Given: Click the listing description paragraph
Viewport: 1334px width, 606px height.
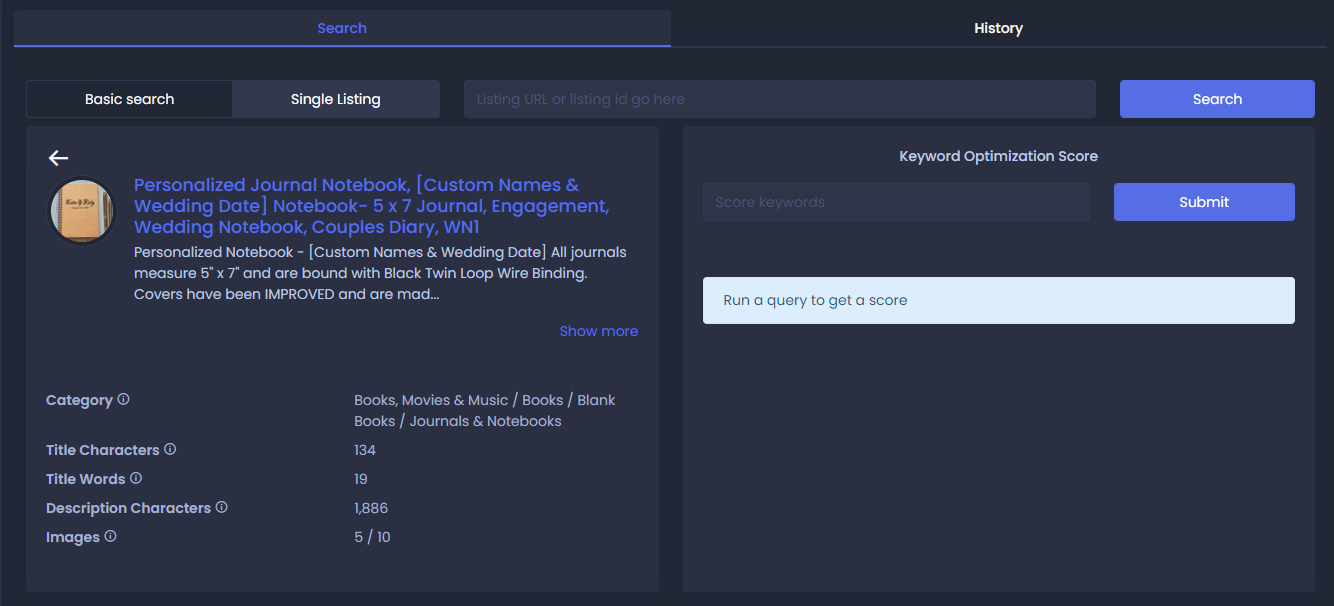Looking at the screenshot, I should 381,273.
